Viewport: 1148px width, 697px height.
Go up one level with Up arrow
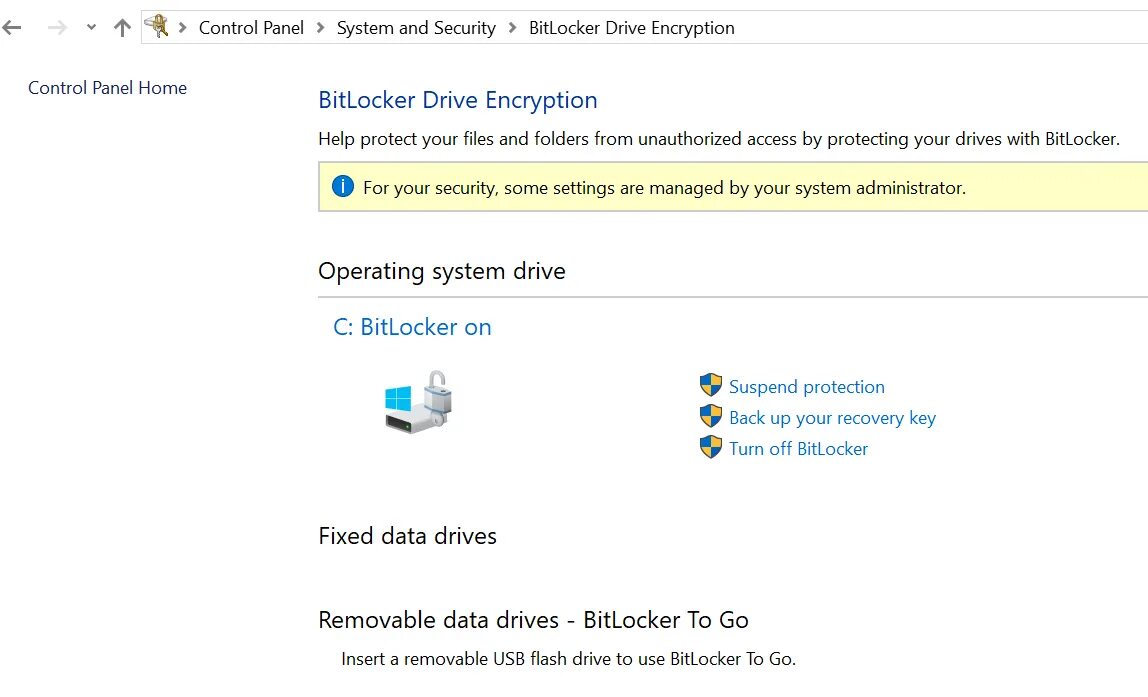pyautogui.click(x=122, y=28)
